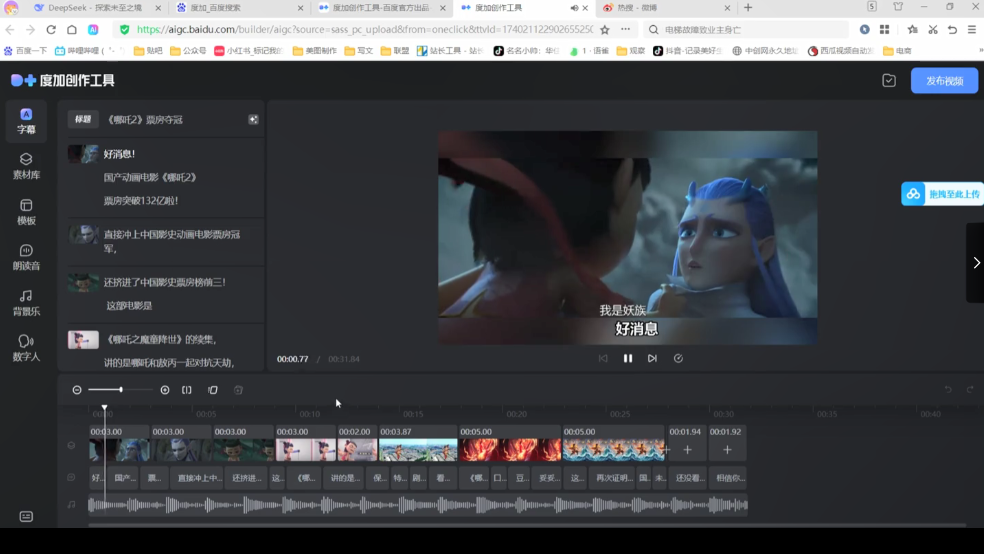Pause the video preview playback
This screenshot has height=554, width=984.
coord(628,358)
